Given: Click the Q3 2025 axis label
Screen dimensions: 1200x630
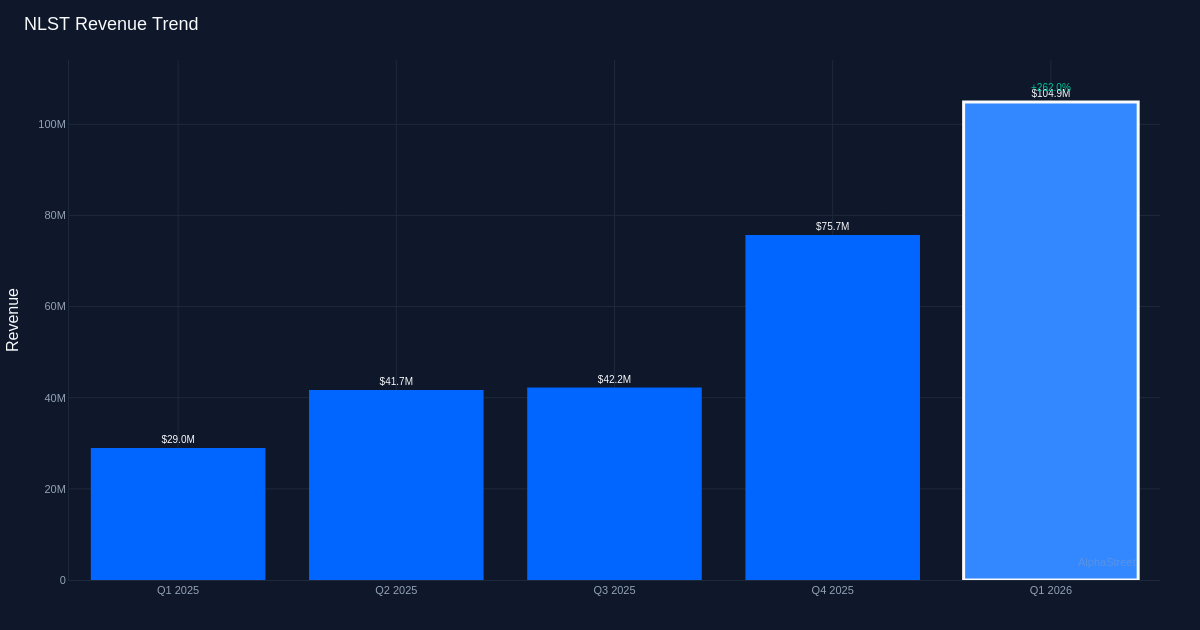Looking at the screenshot, I should tap(614, 590).
